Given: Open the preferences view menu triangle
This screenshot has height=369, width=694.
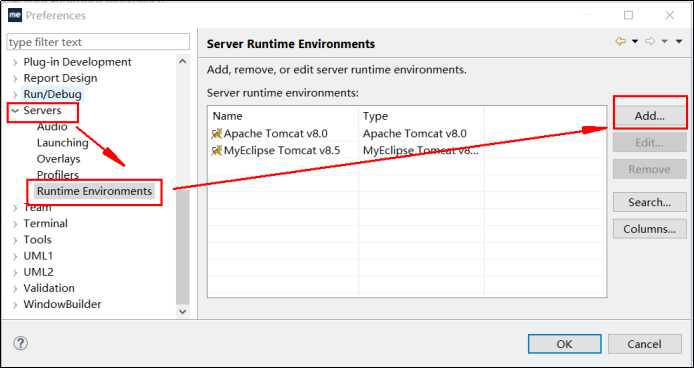Looking at the screenshot, I should coord(679,42).
